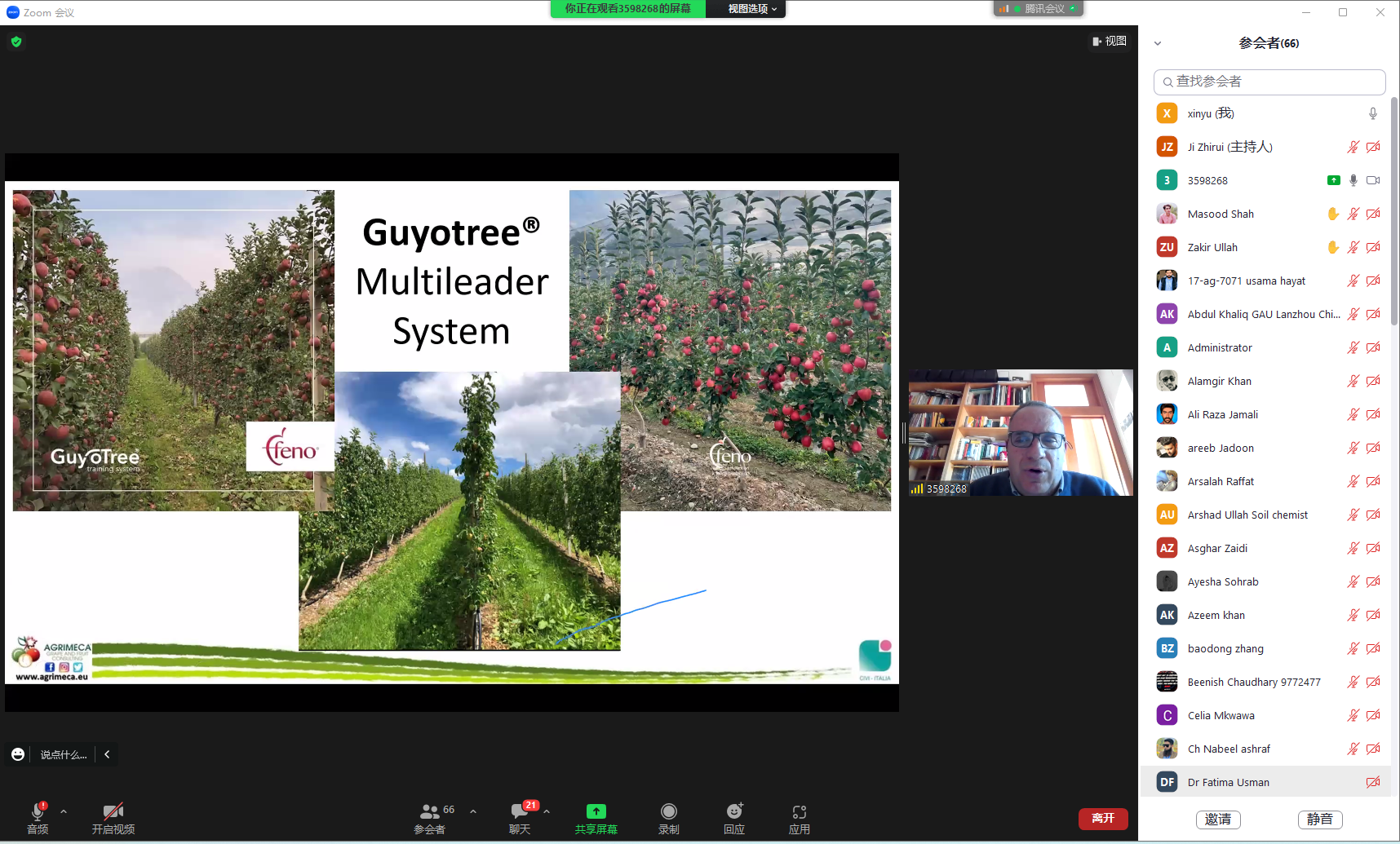
Task: Click the emoji smiley face icon
Action: [x=18, y=754]
